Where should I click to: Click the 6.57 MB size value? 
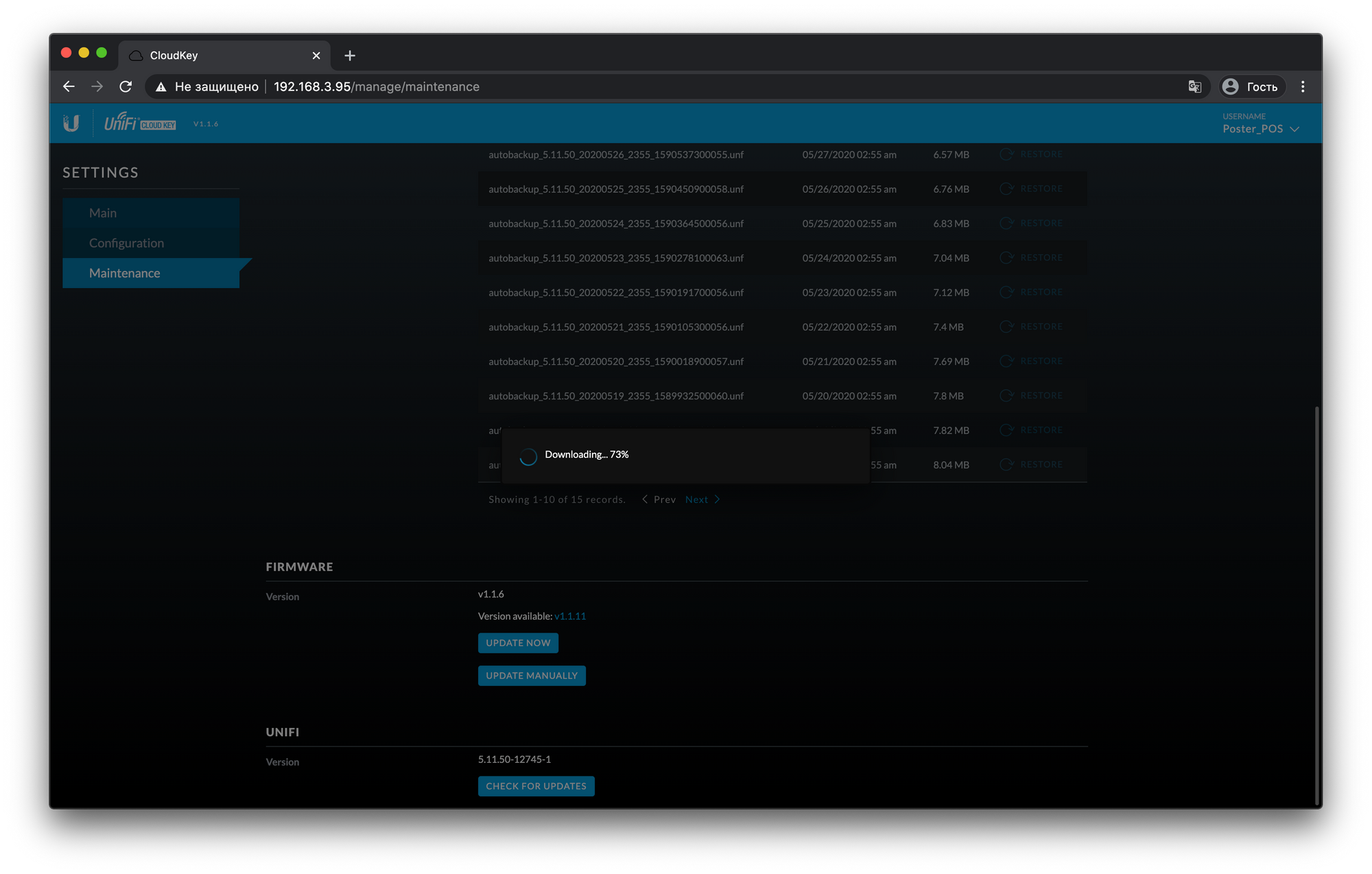[x=951, y=155]
